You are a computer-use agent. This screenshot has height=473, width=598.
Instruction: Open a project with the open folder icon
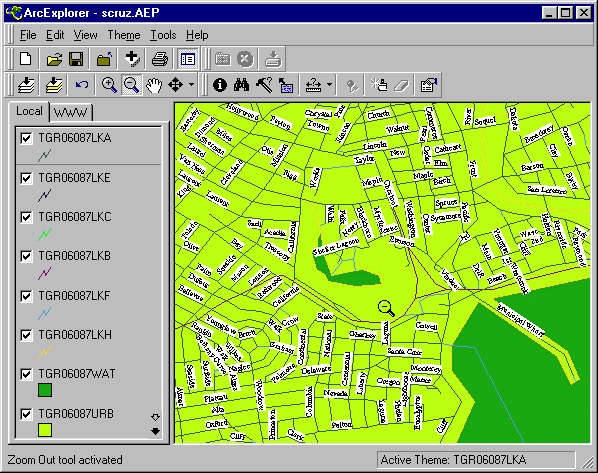click(x=54, y=59)
